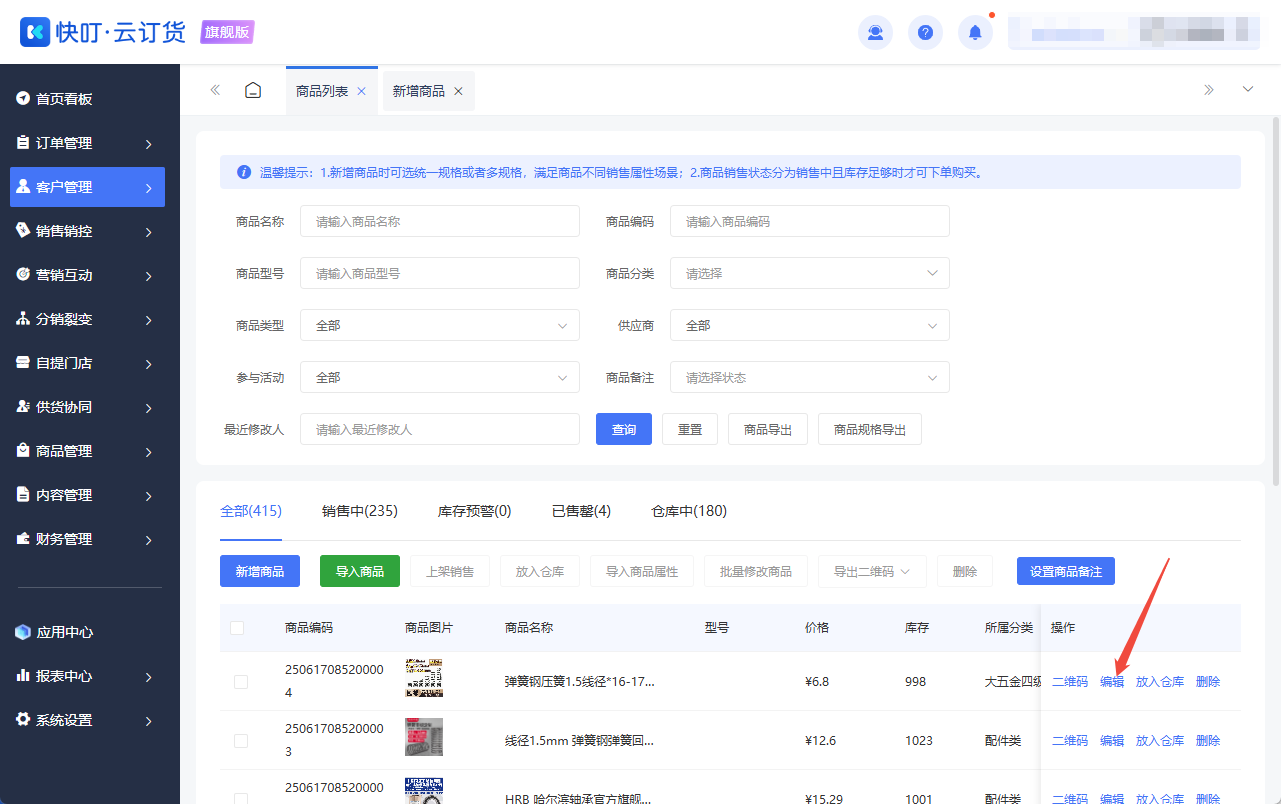Focus the 商品名称 input field
This screenshot has height=804, width=1281.
click(x=440, y=221)
